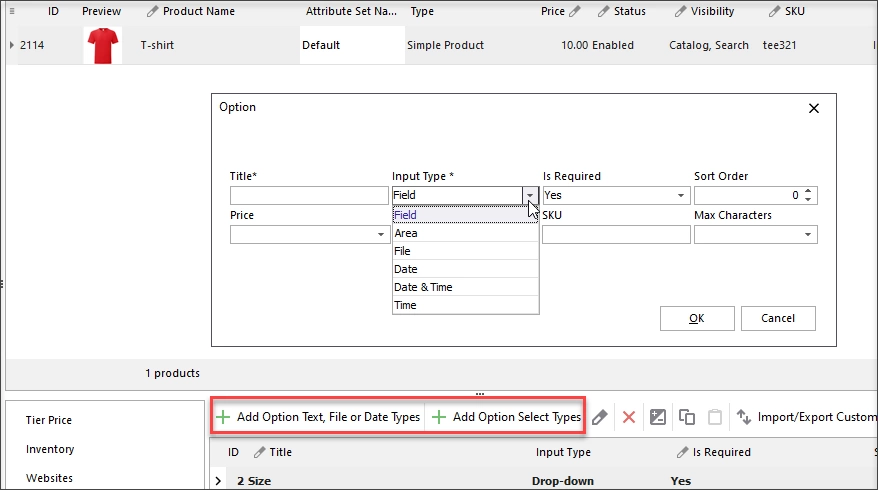Click the ID column header

[x=53, y=11]
